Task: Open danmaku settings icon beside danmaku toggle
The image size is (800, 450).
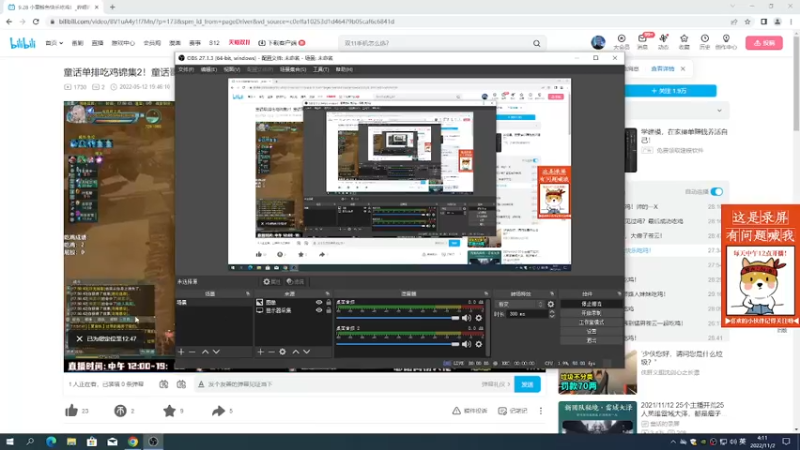Action: pyautogui.click(x=181, y=384)
